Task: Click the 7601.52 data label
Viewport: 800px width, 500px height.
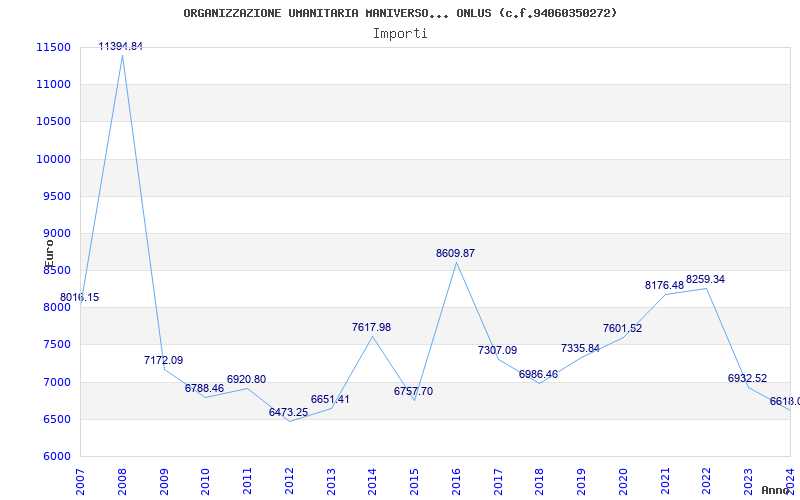Action: point(622,329)
